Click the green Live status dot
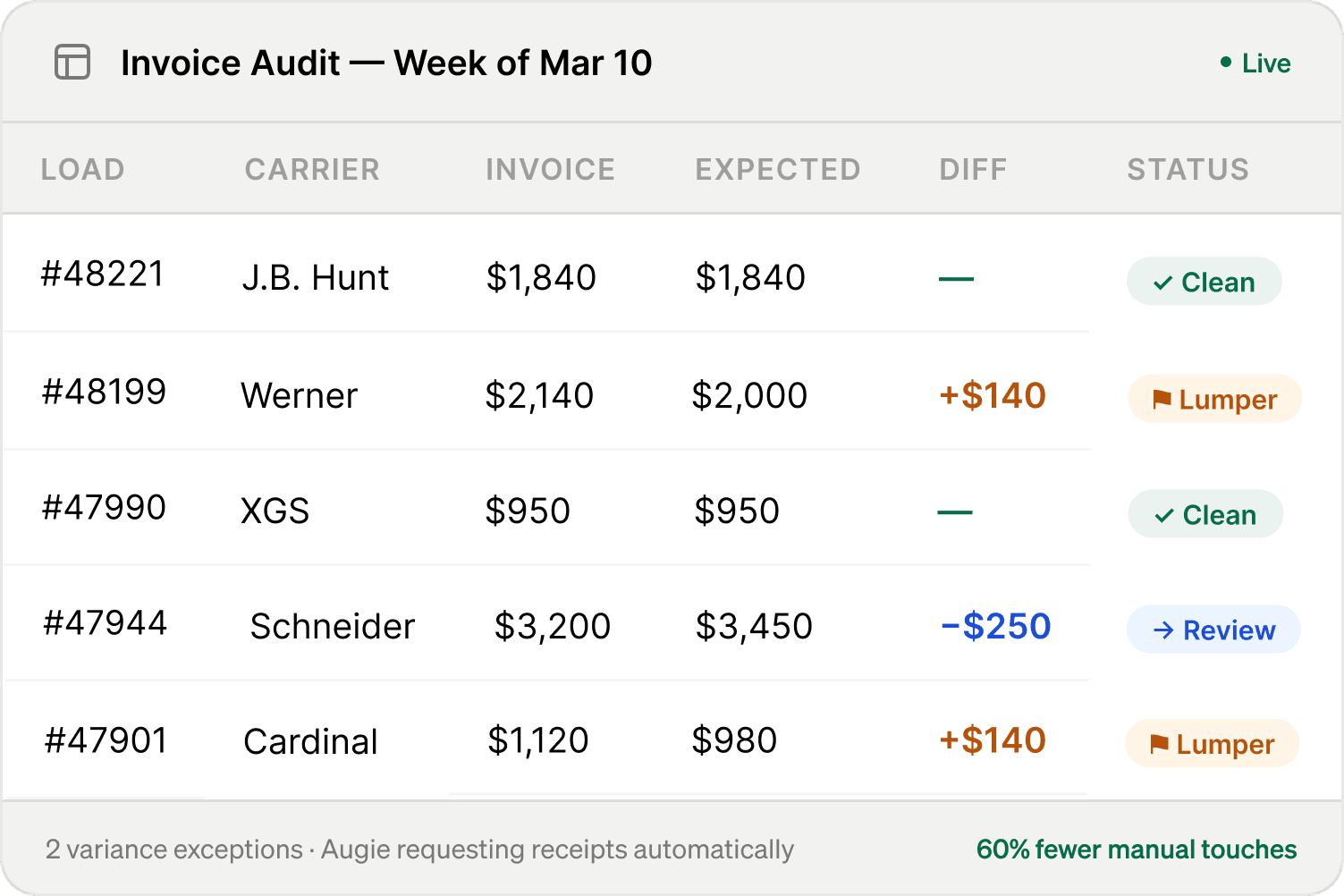This screenshot has width=1344, height=896. pyautogui.click(x=1226, y=63)
